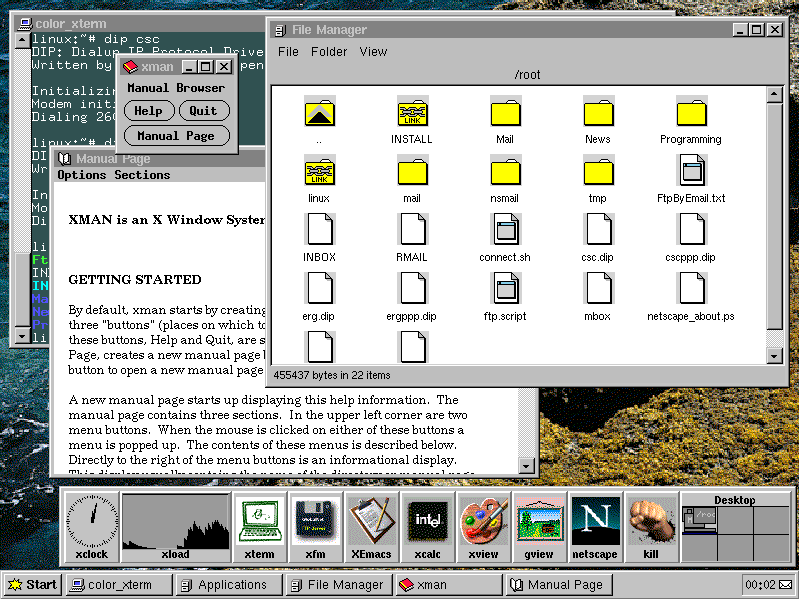Click the kill fist icon

(x=651, y=525)
